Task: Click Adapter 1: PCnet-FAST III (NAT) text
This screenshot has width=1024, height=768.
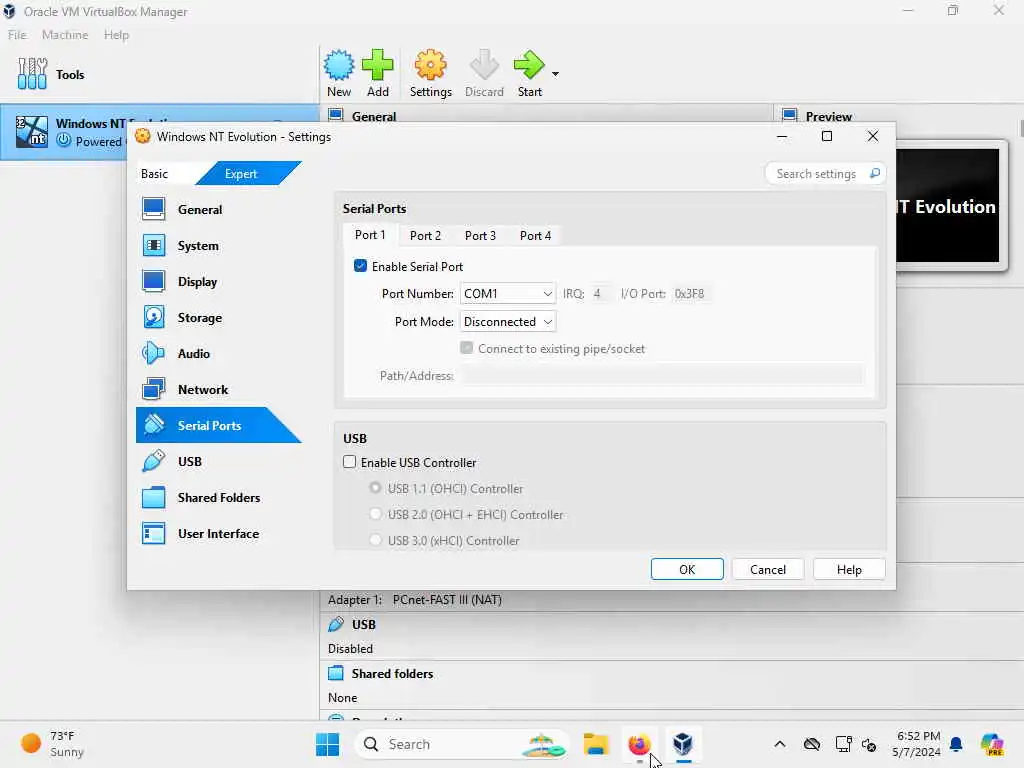Action: (x=415, y=600)
